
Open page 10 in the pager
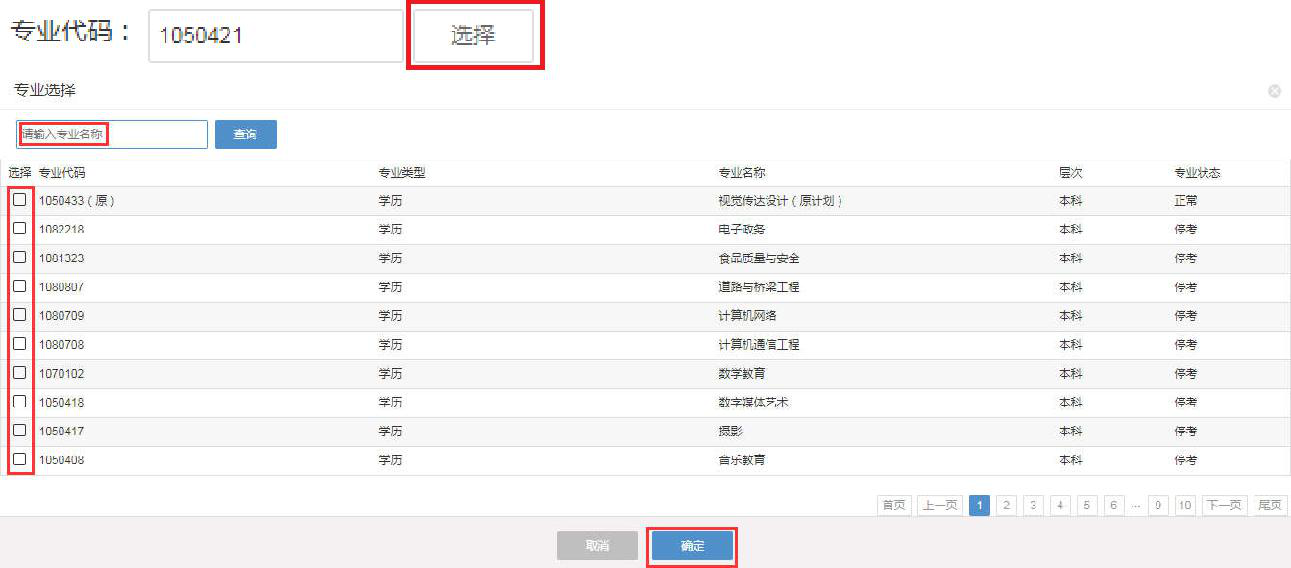(x=1185, y=506)
